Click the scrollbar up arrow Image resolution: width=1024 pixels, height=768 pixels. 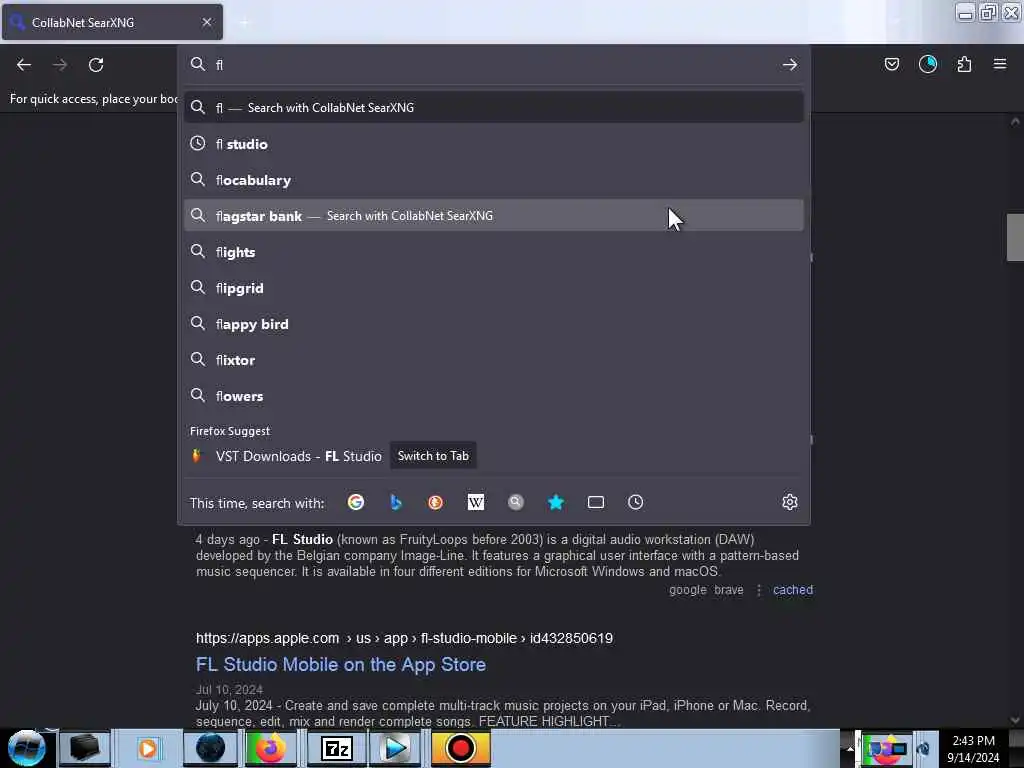tap(1015, 121)
